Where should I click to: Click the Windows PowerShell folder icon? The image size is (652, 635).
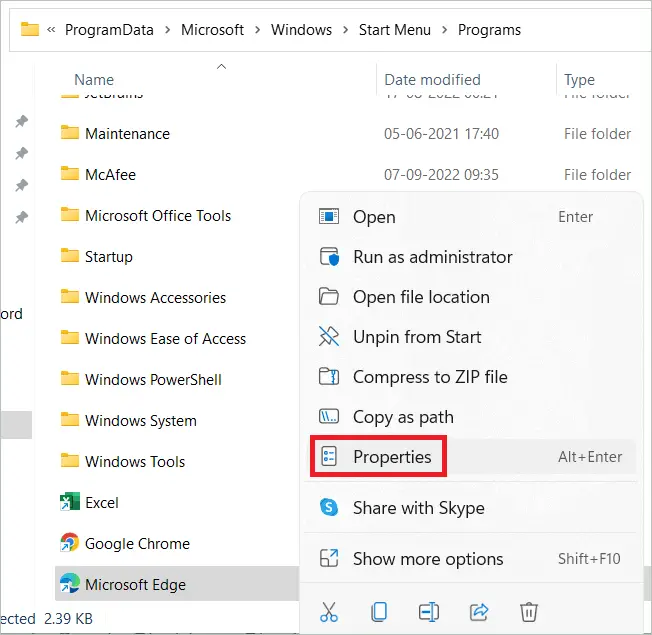click(x=69, y=378)
